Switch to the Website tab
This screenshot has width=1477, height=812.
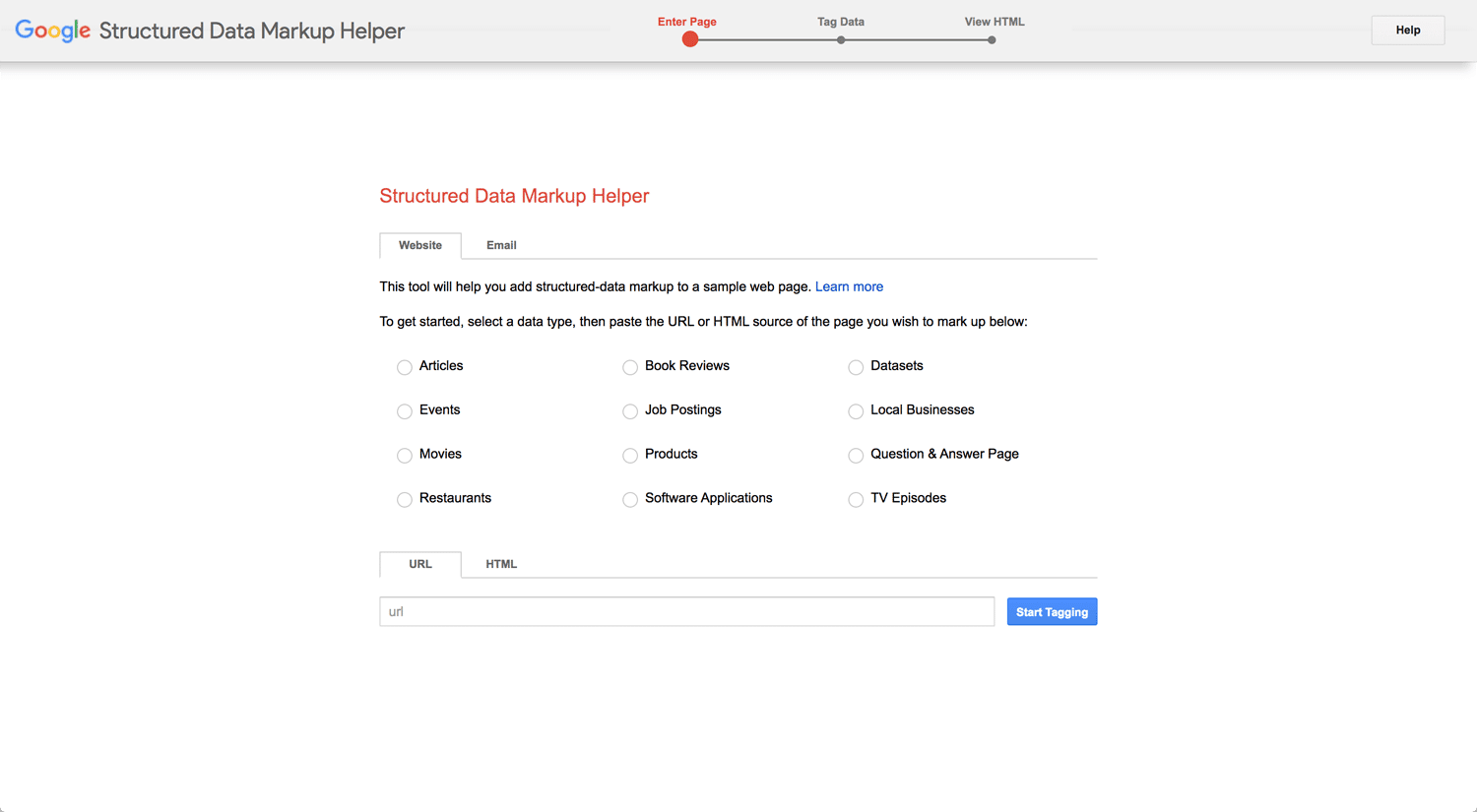click(420, 245)
